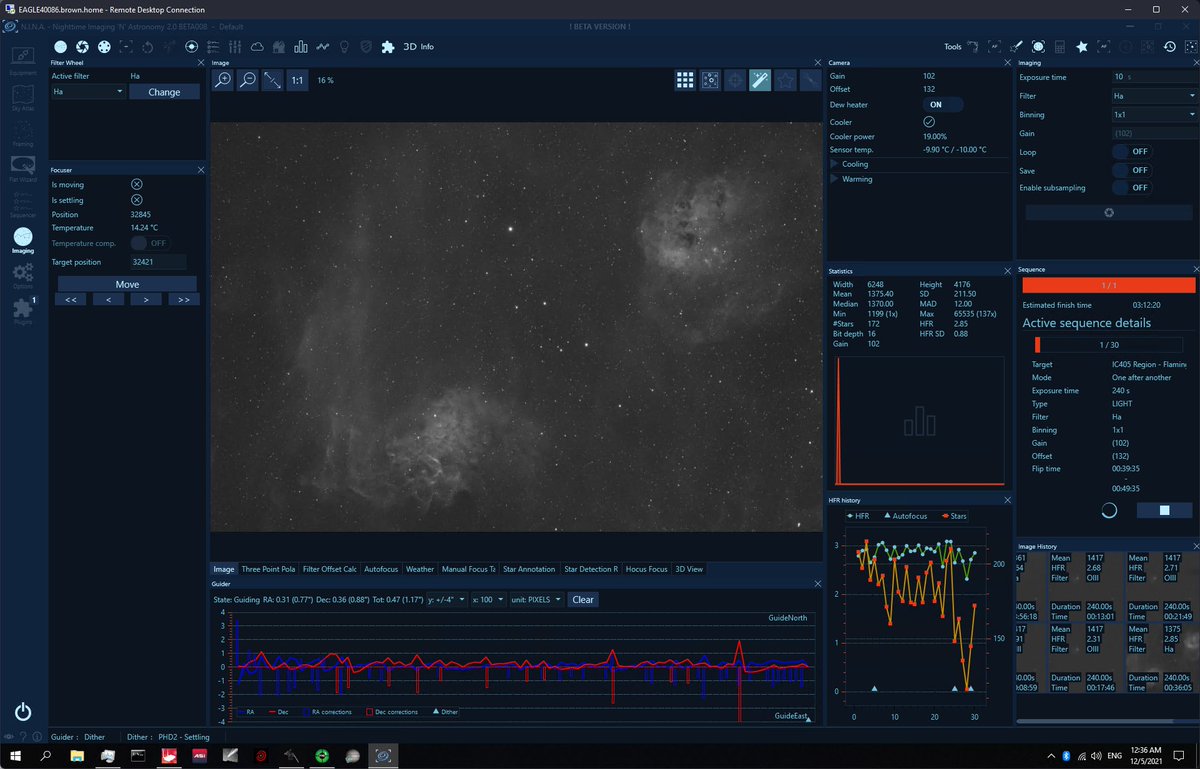Click the focuser >> fast-outward button
Viewport: 1200px width, 769px height.
pos(183,299)
